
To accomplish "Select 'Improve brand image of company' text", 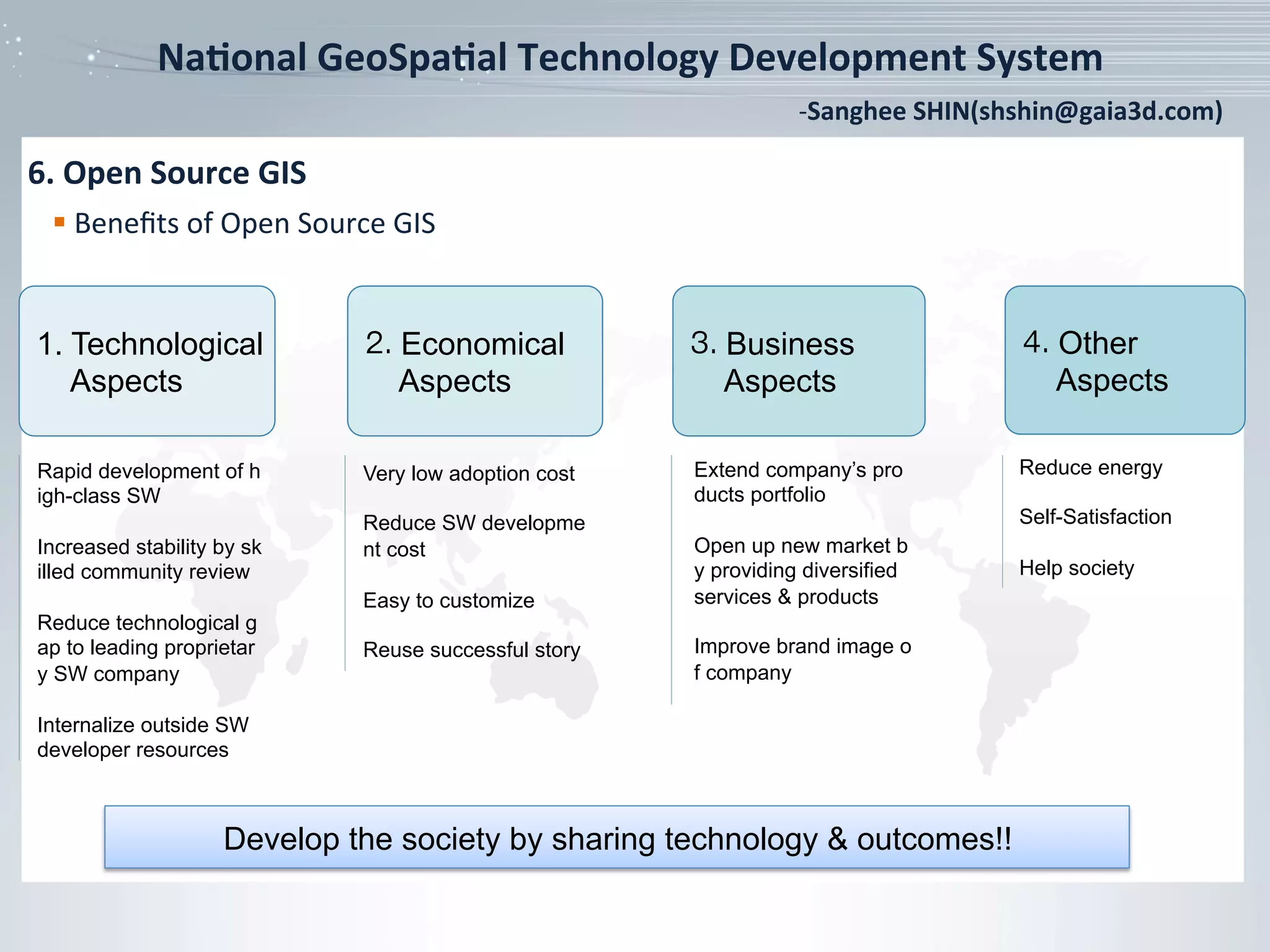I will point(802,659).
